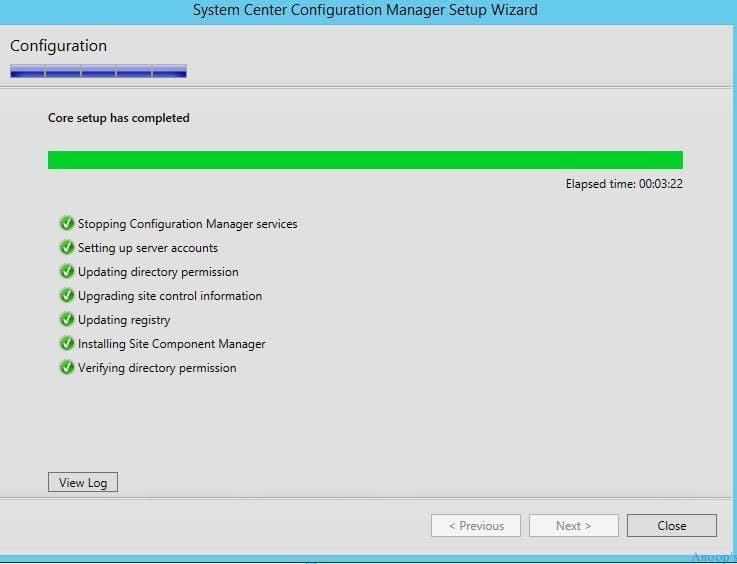Select 'Verifying directory permission' text
The width and height of the screenshot is (737, 564).
157,368
